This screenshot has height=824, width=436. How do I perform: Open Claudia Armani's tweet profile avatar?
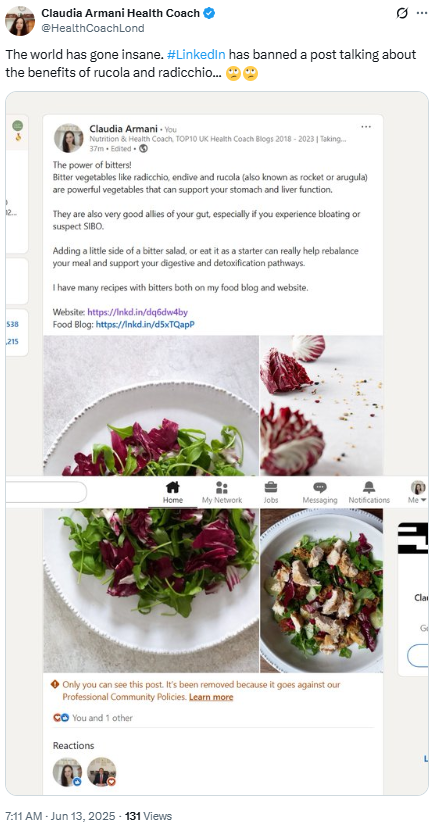click(20, 21)
